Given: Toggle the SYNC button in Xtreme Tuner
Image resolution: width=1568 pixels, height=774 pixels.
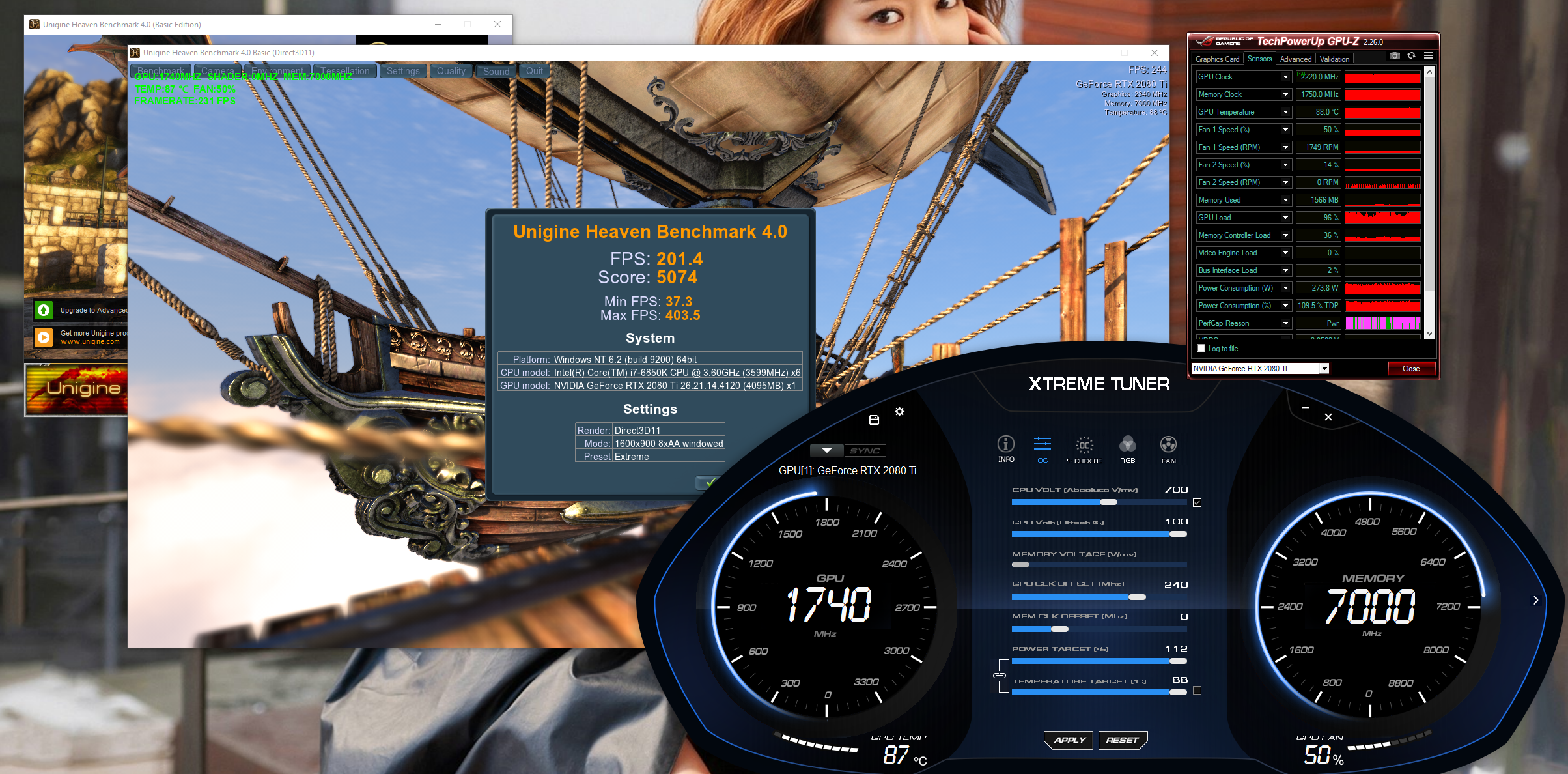Looking at the screenshot, I should coord(865,451).
